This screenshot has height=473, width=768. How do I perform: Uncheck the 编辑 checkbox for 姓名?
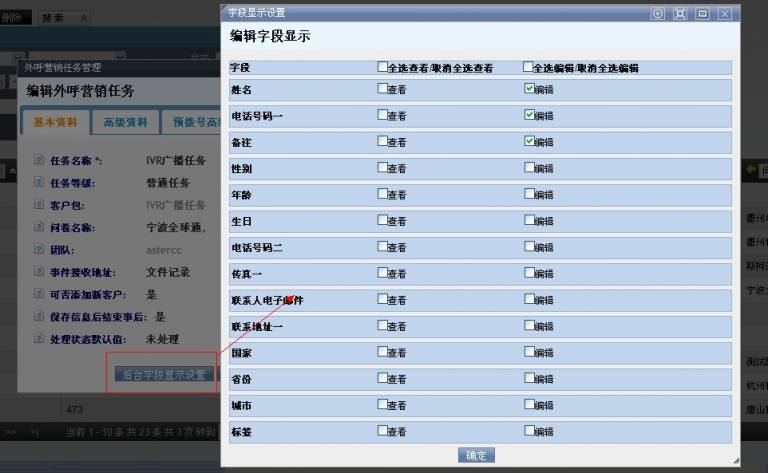click(x=529, y=89)
